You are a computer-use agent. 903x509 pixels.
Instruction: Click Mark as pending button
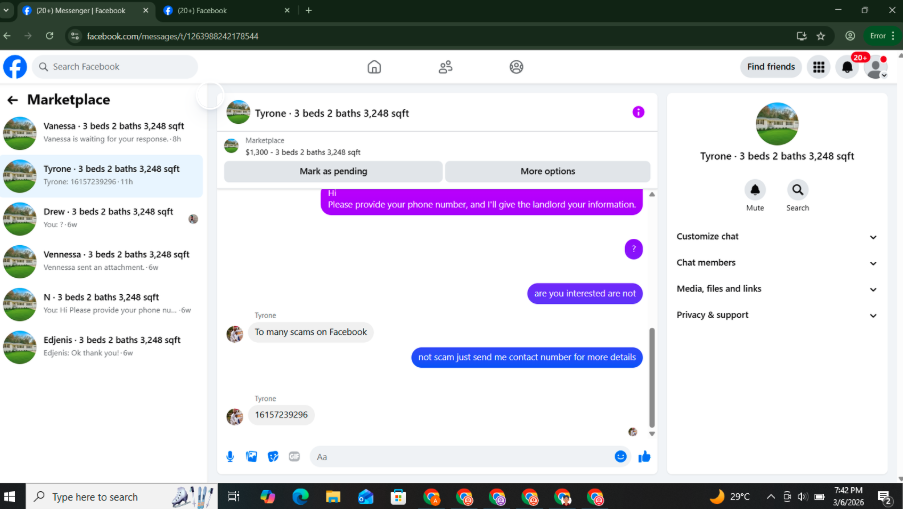pyautogui.click(x=333, y=171)
